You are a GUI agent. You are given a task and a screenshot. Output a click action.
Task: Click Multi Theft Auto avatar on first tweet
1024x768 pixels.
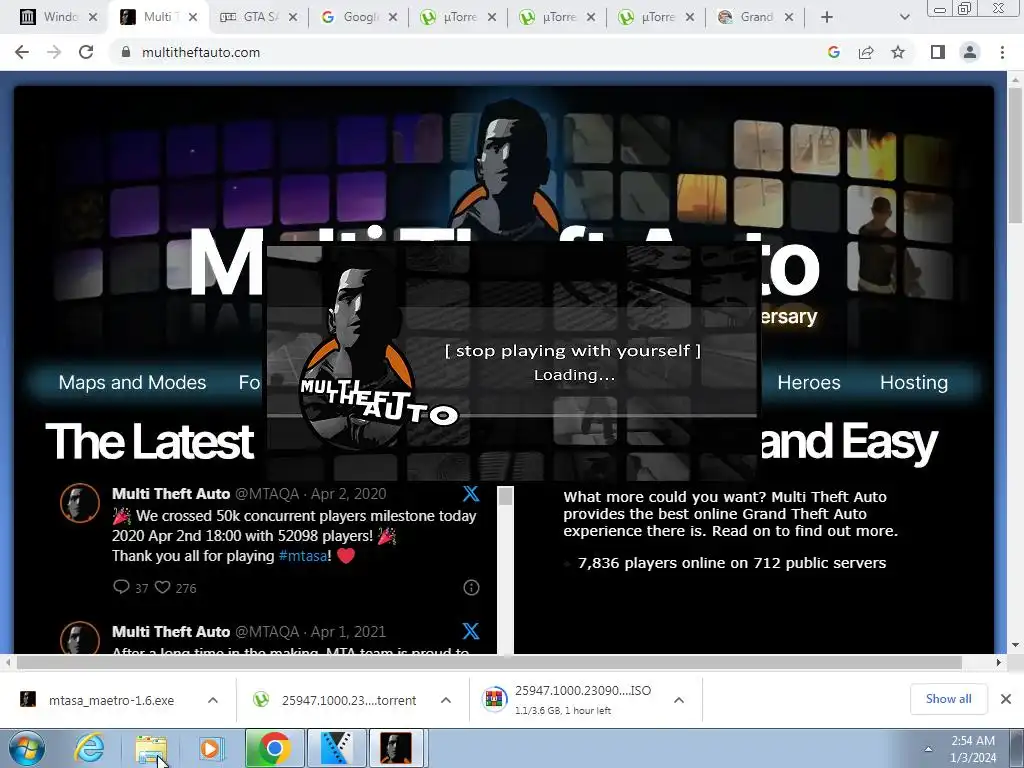tap(80, 503)
